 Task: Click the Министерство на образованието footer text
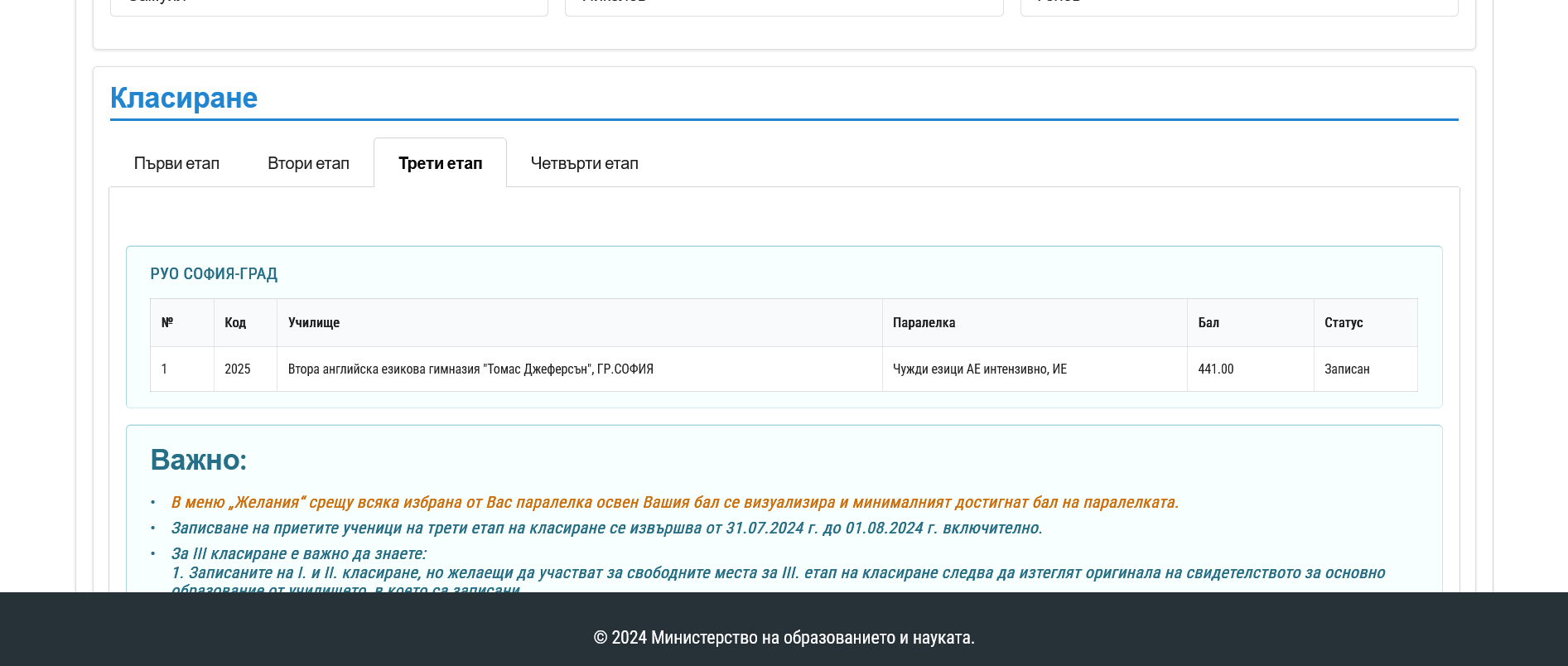click(784, 638)
